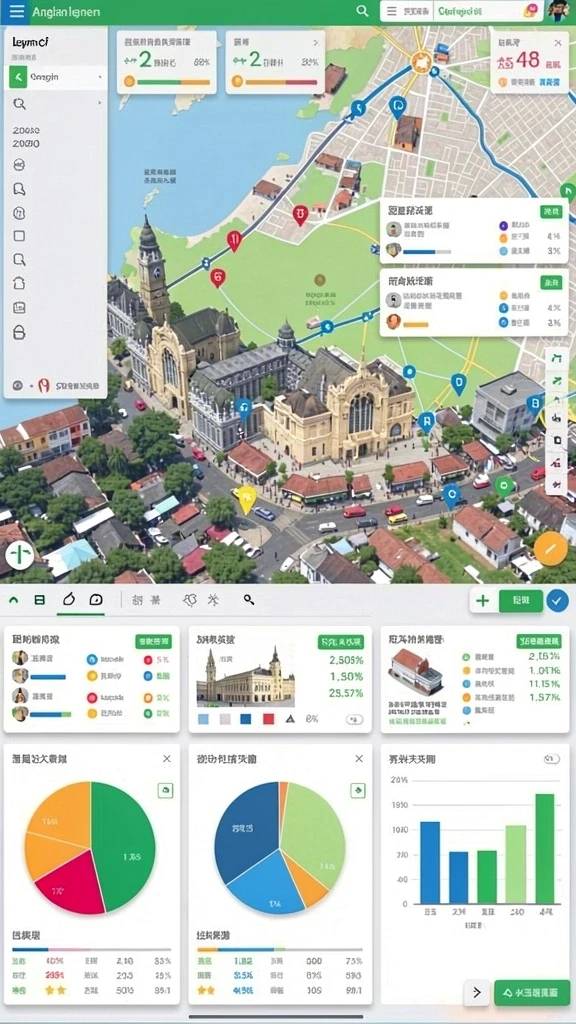
Task: Open the hamburger menu in the top bar
Action: [16, 11]
